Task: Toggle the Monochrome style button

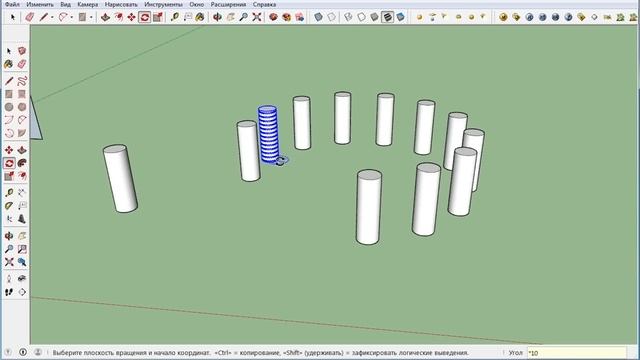Action: coord(400,17)
